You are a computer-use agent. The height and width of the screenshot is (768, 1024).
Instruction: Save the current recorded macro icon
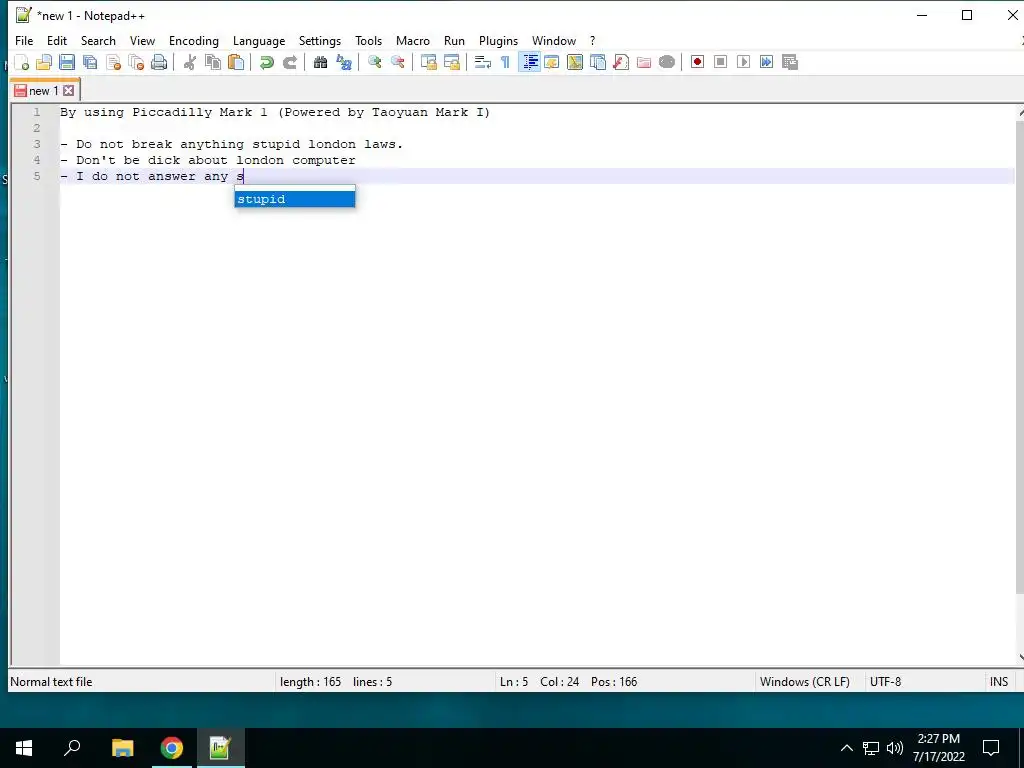pos(790,62)
